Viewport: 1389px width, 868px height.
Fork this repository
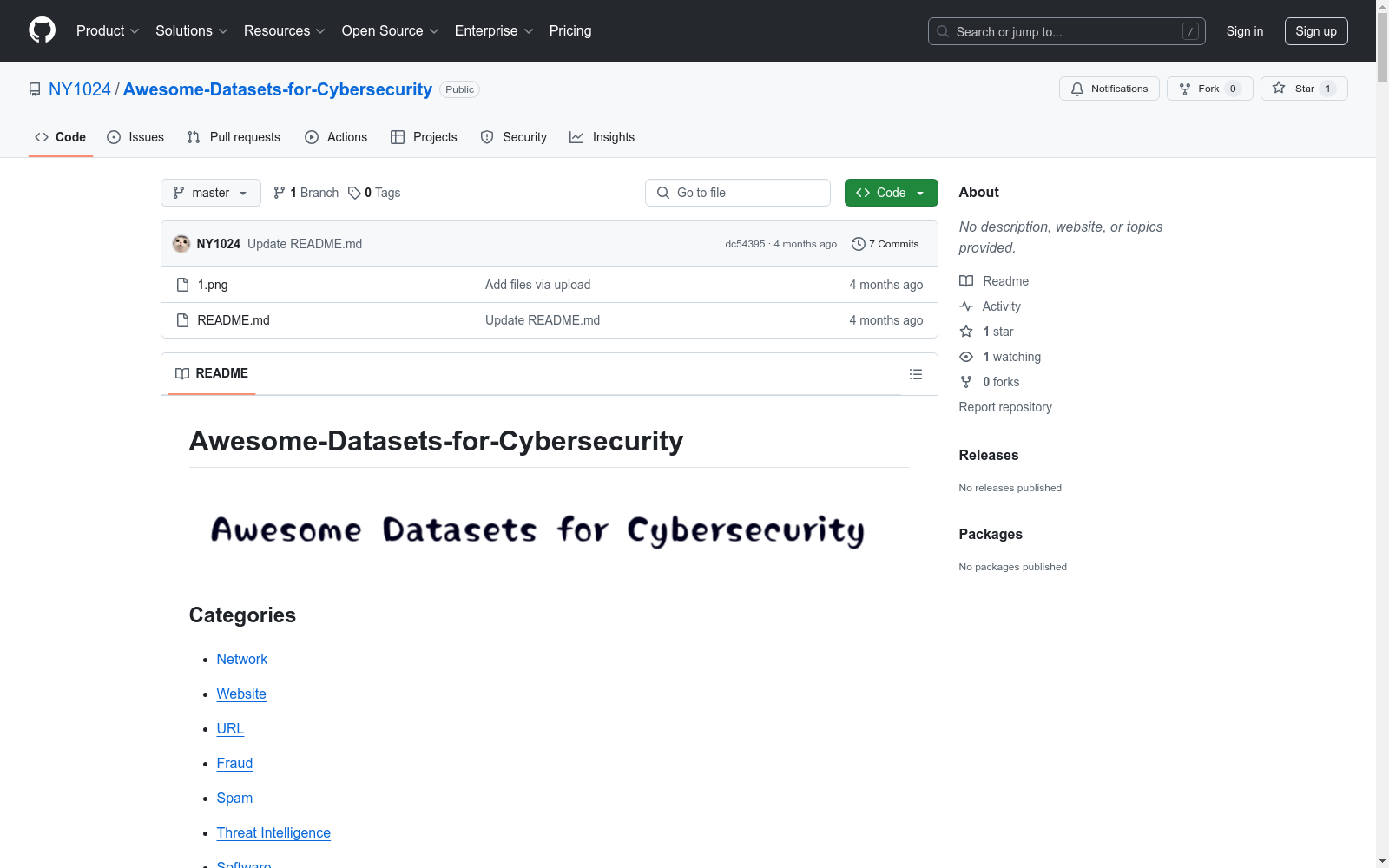pos(1210,89)
